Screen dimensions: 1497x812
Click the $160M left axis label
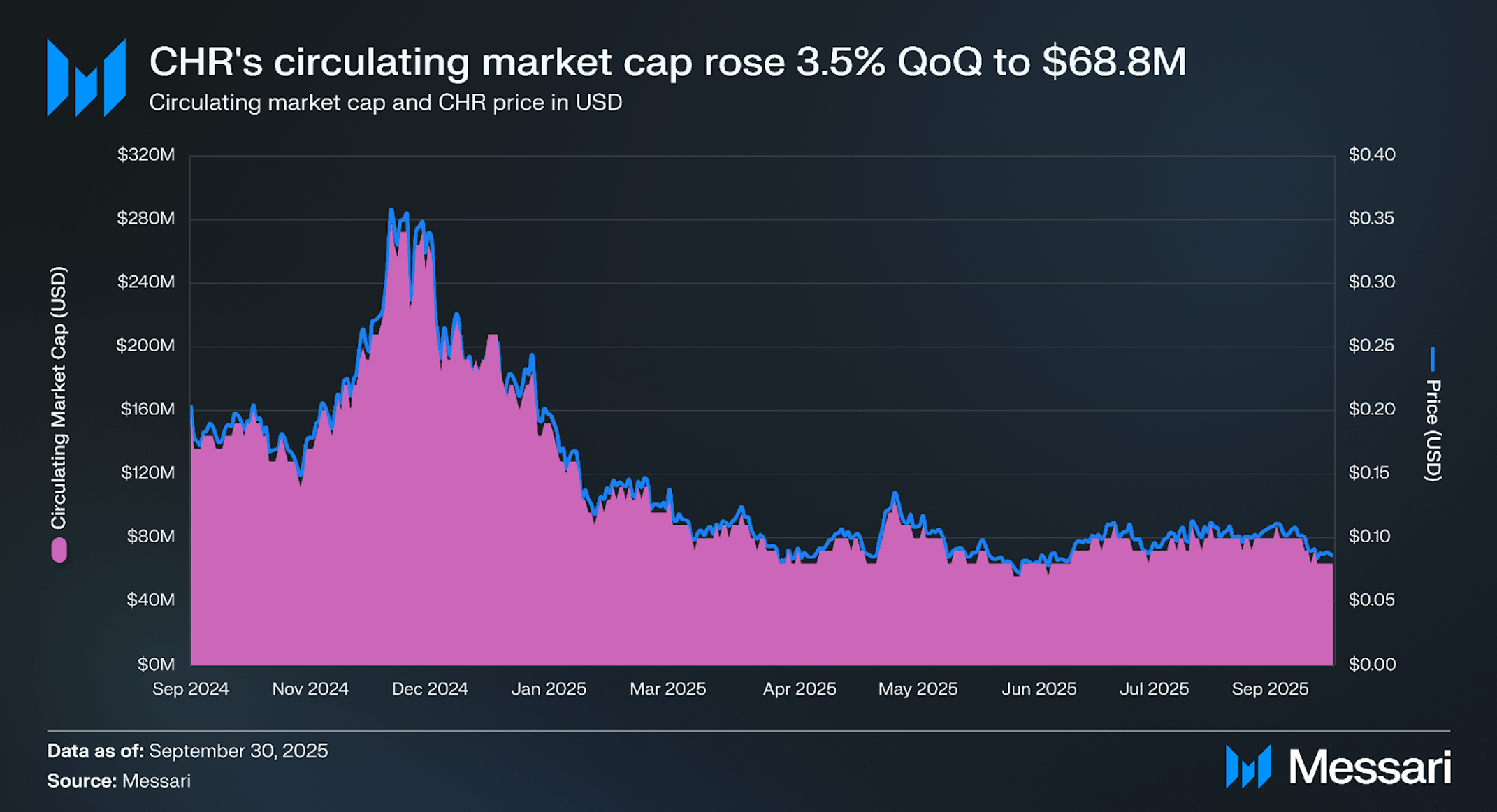point(147,409)
